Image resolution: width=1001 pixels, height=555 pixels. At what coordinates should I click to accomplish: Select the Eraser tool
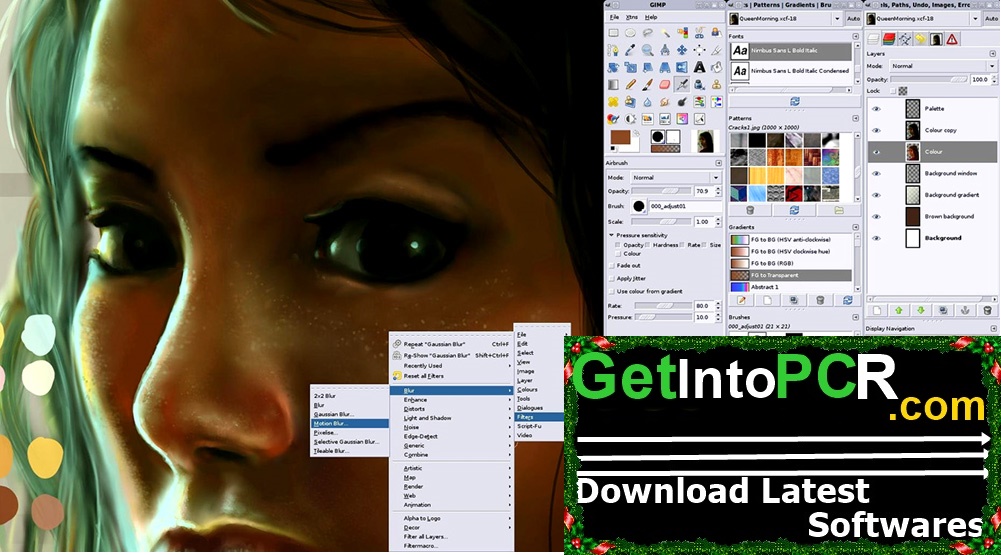pyautogui.click(x=665, y=84)
